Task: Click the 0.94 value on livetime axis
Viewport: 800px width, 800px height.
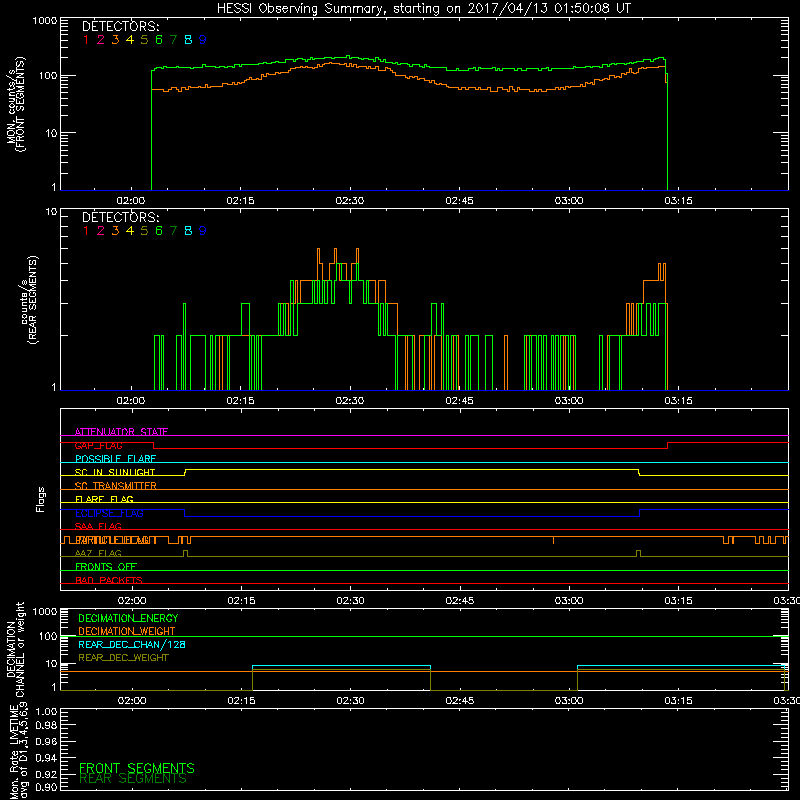Action: point(46,758)
